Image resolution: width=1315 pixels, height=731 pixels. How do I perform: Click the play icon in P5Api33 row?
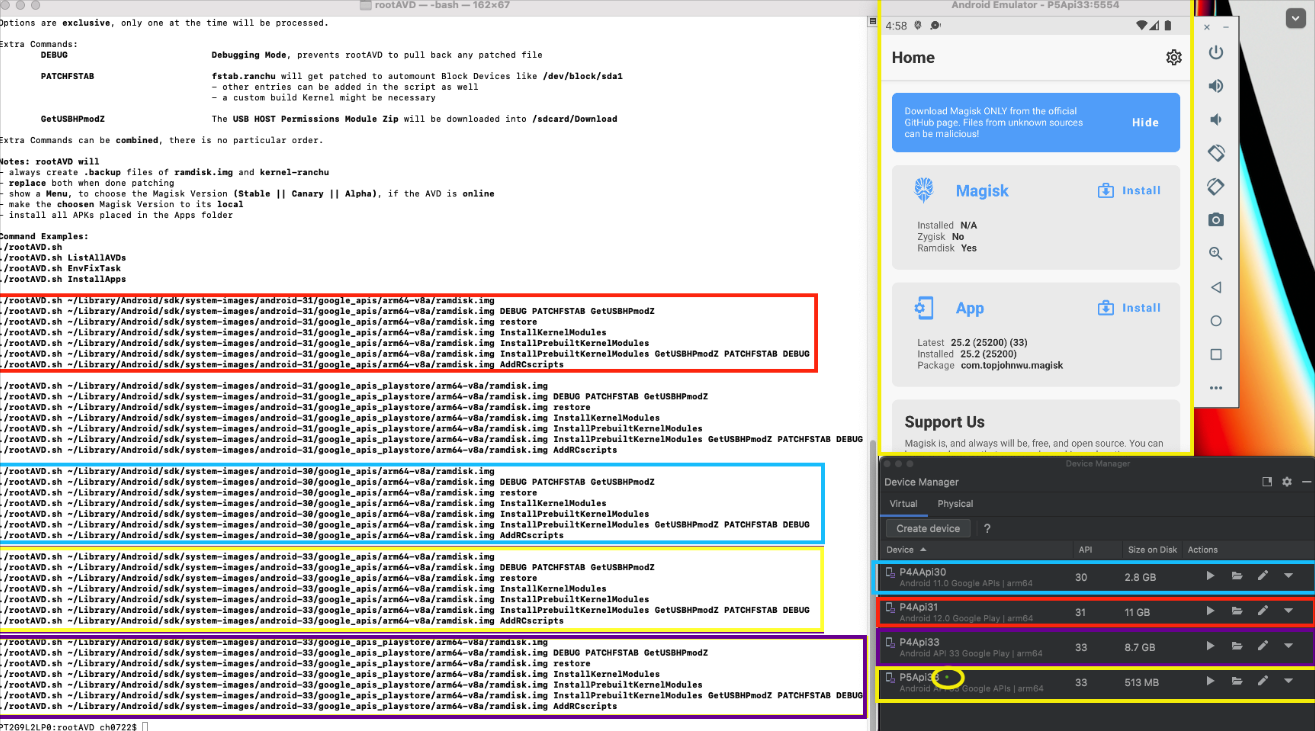coord(1210,681)
